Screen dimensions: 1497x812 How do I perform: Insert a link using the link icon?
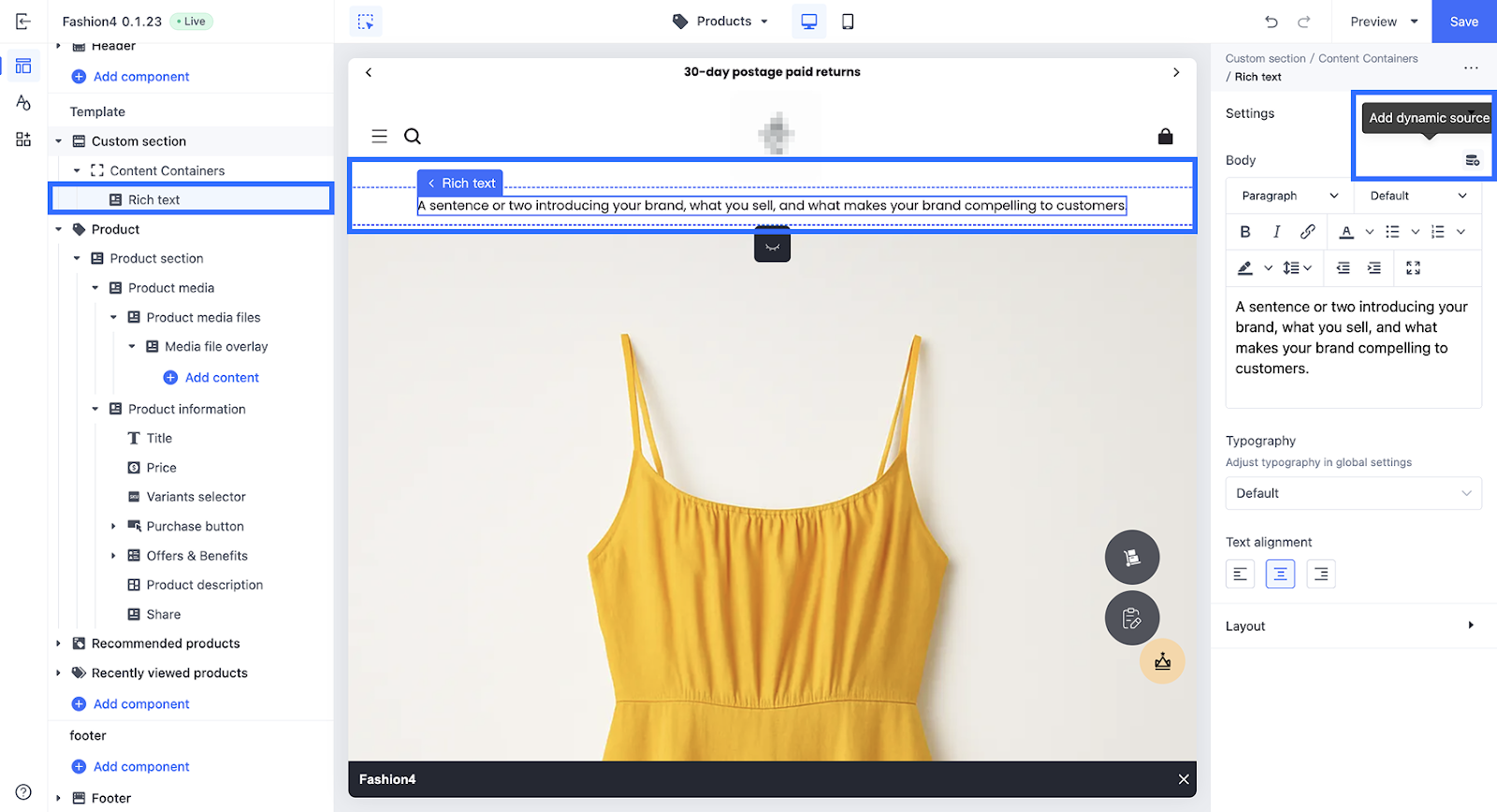(x=1307, y=232)
